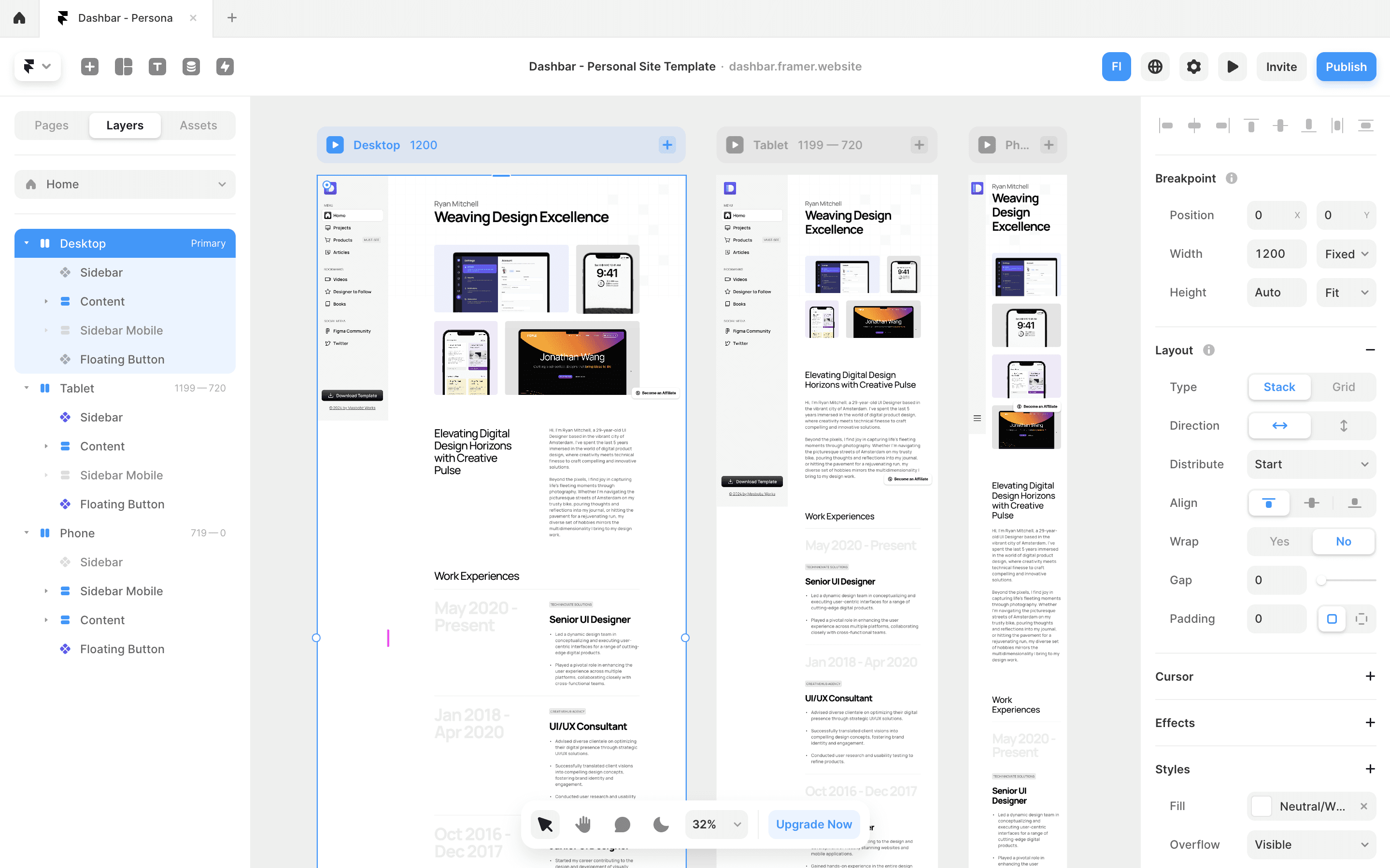The width and height of the screenshot is (1390, 868).
Task: Open Workflows using the lightning icon
Action: pyautogui.click(x=225, y=66)
